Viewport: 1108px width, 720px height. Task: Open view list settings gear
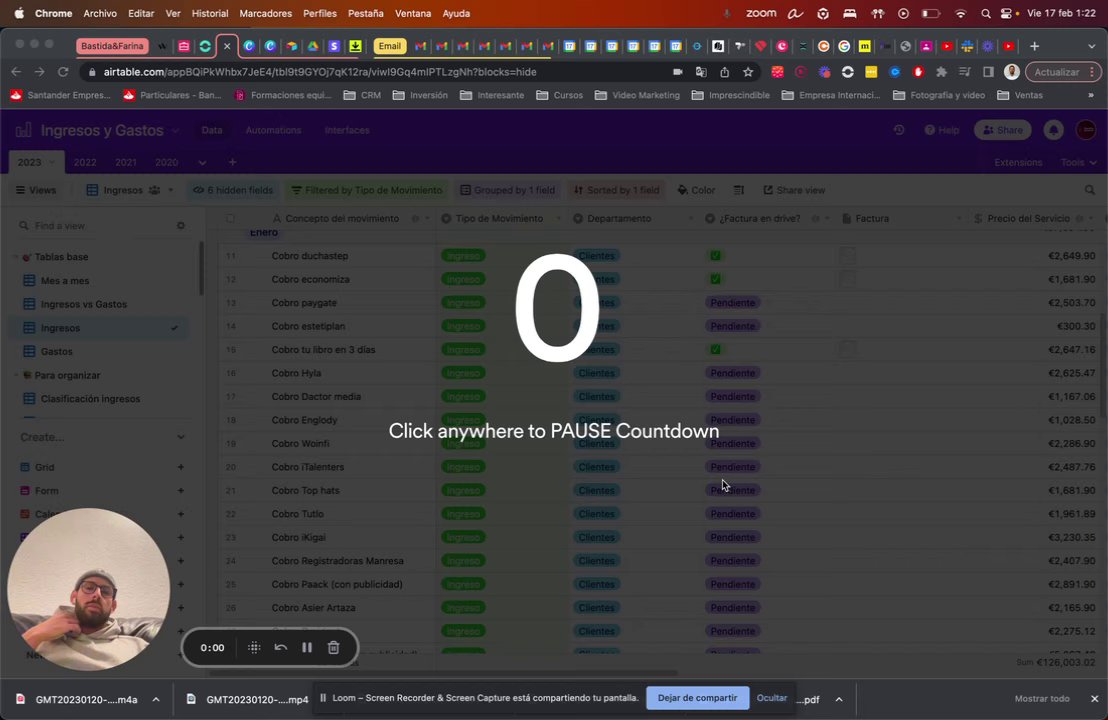click(181, 225)
